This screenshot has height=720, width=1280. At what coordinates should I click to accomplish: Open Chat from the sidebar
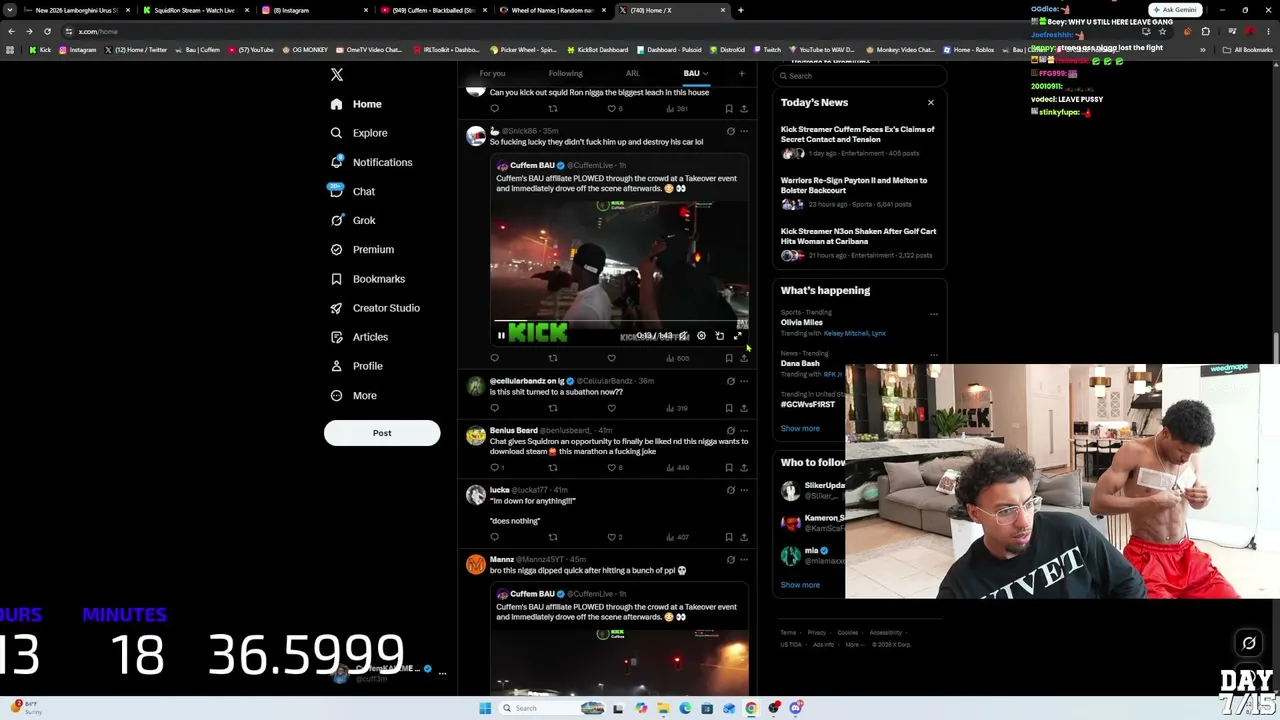tap(352, 191)
